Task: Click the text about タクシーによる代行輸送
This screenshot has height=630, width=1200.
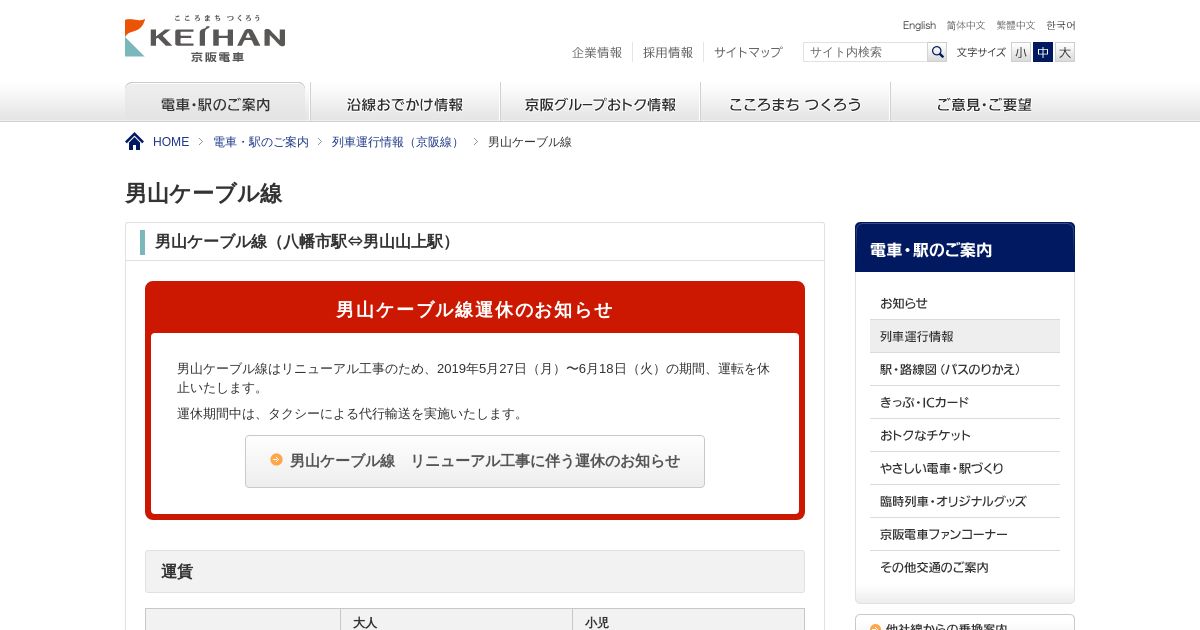Action: 350,413
